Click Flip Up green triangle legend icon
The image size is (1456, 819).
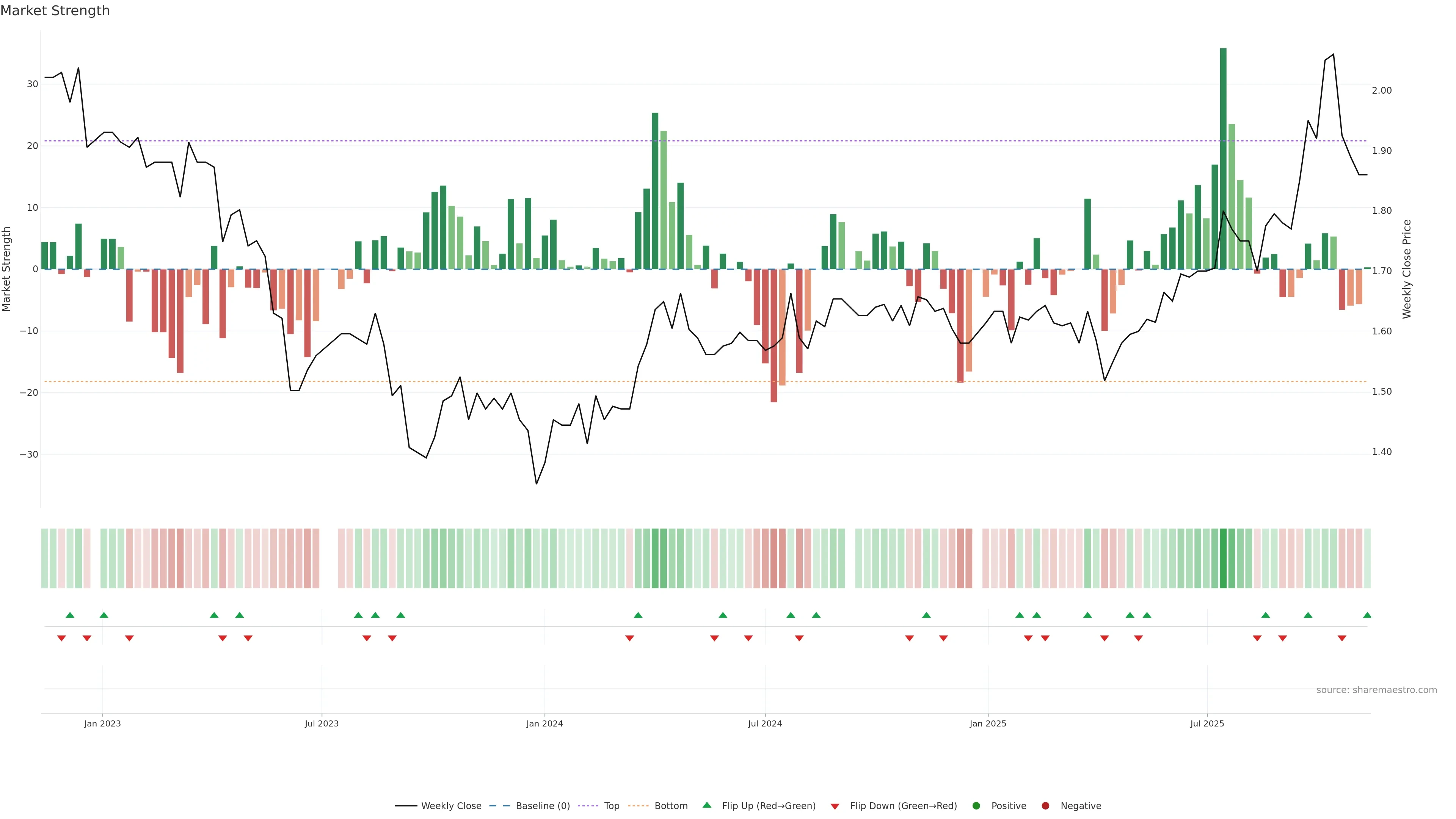click(x=706, y=805)
